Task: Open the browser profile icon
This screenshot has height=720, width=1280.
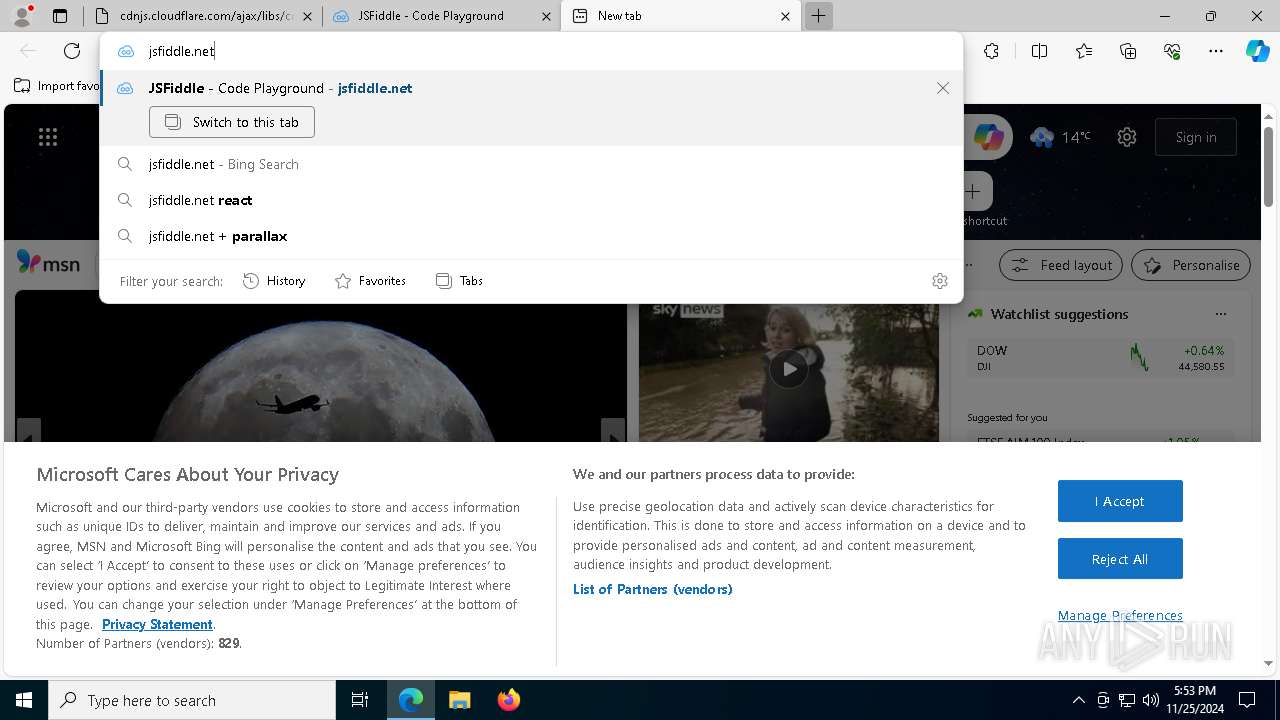Action: click(x=21, y=16)
